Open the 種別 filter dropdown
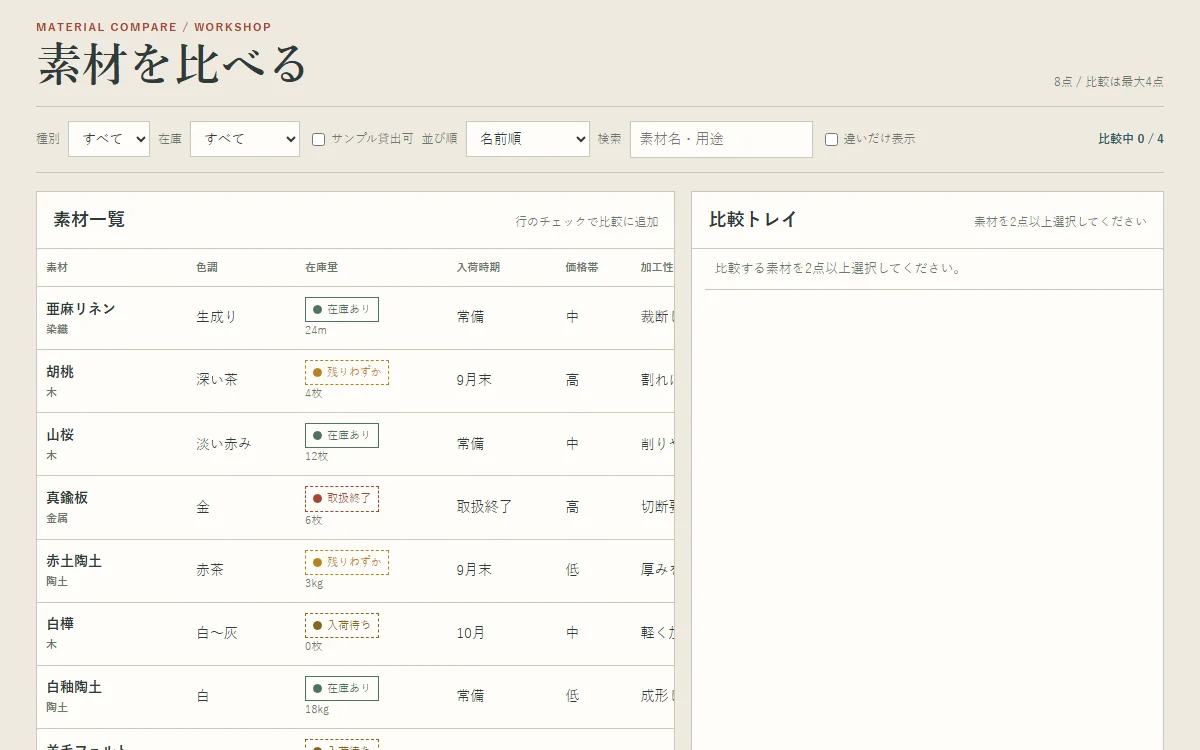1200x750 pixels. [109, 139]
